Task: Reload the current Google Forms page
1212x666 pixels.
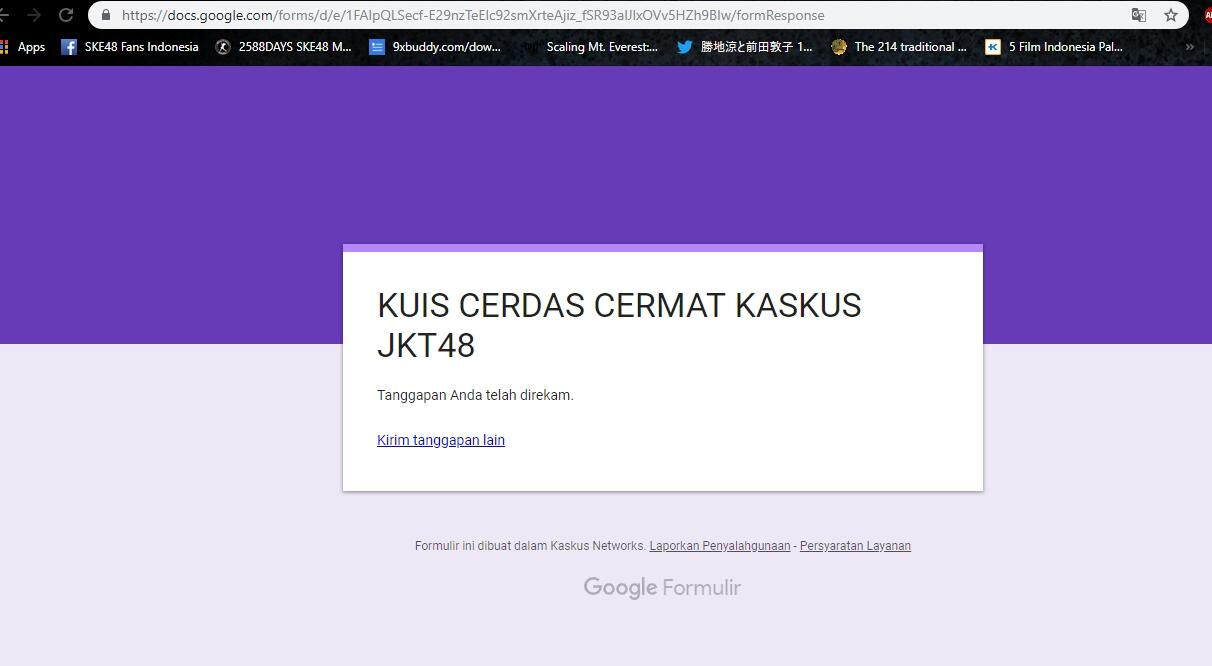Action: pos(66,14)
